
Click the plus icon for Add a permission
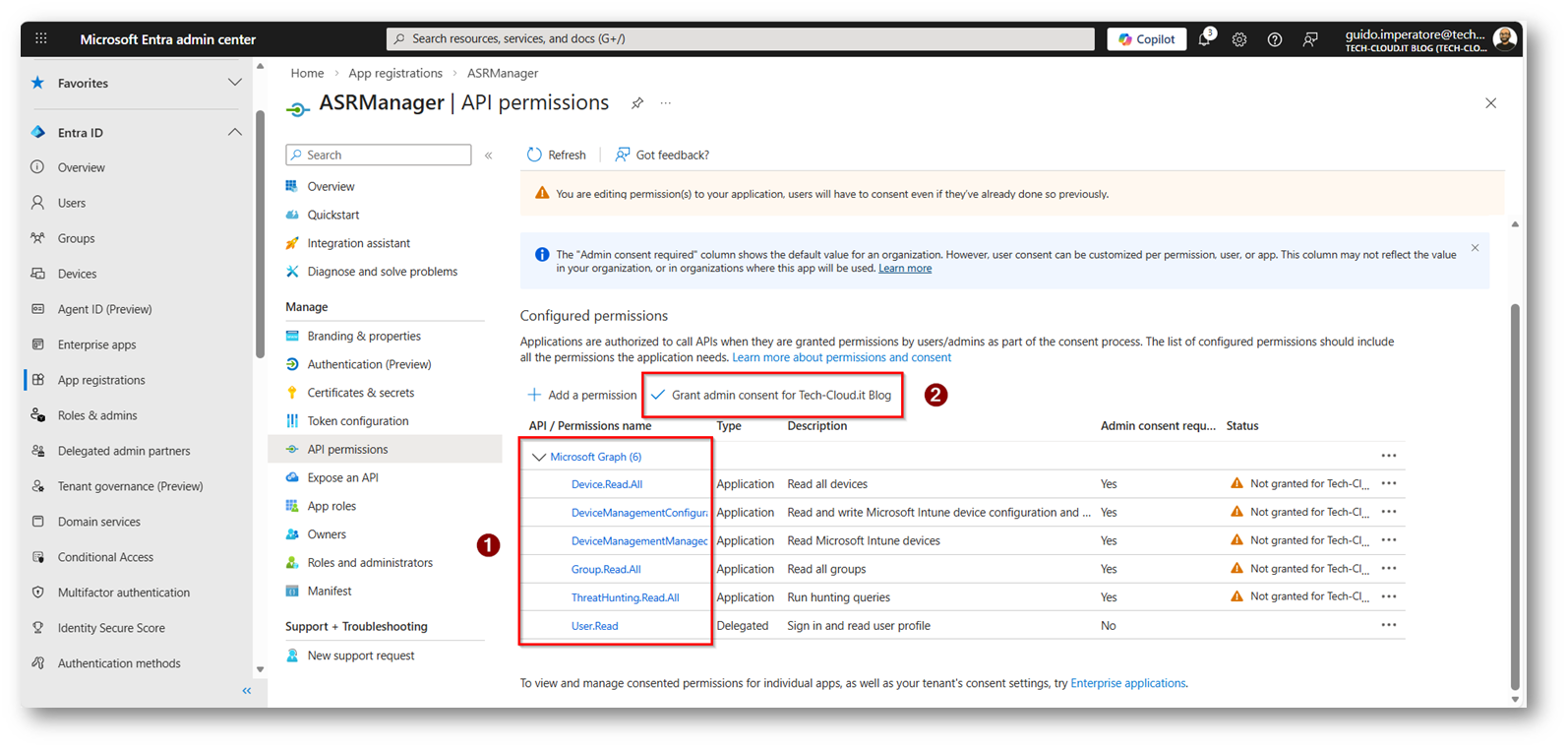[534, 395]
